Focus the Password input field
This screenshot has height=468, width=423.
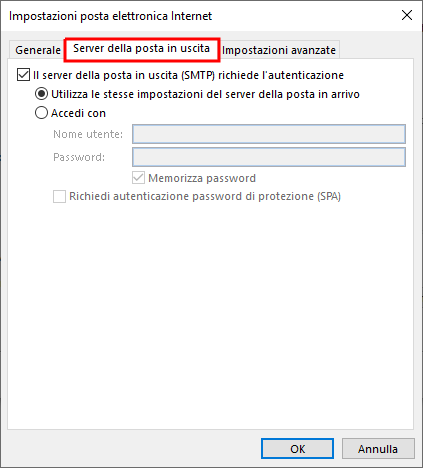click(x=269, y=157)
